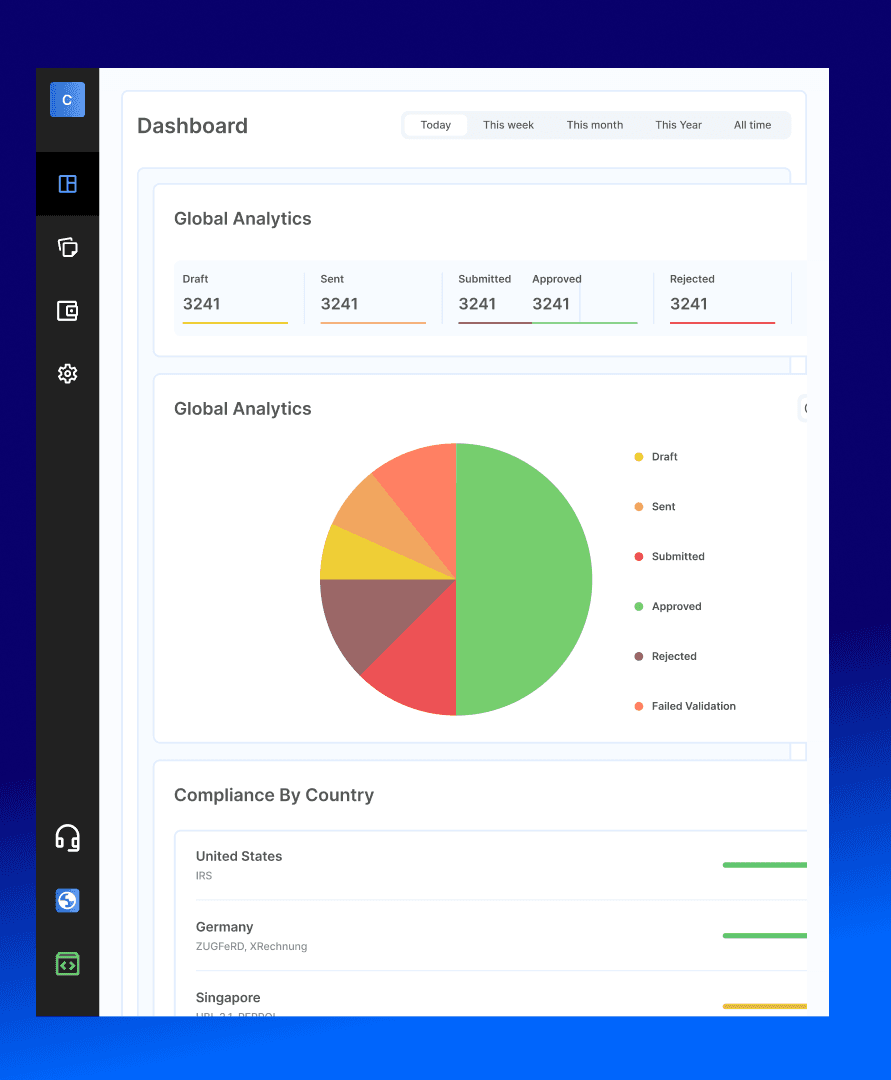Switch to This month filter
Screen dimensions: 891x1080
point(594,125)
